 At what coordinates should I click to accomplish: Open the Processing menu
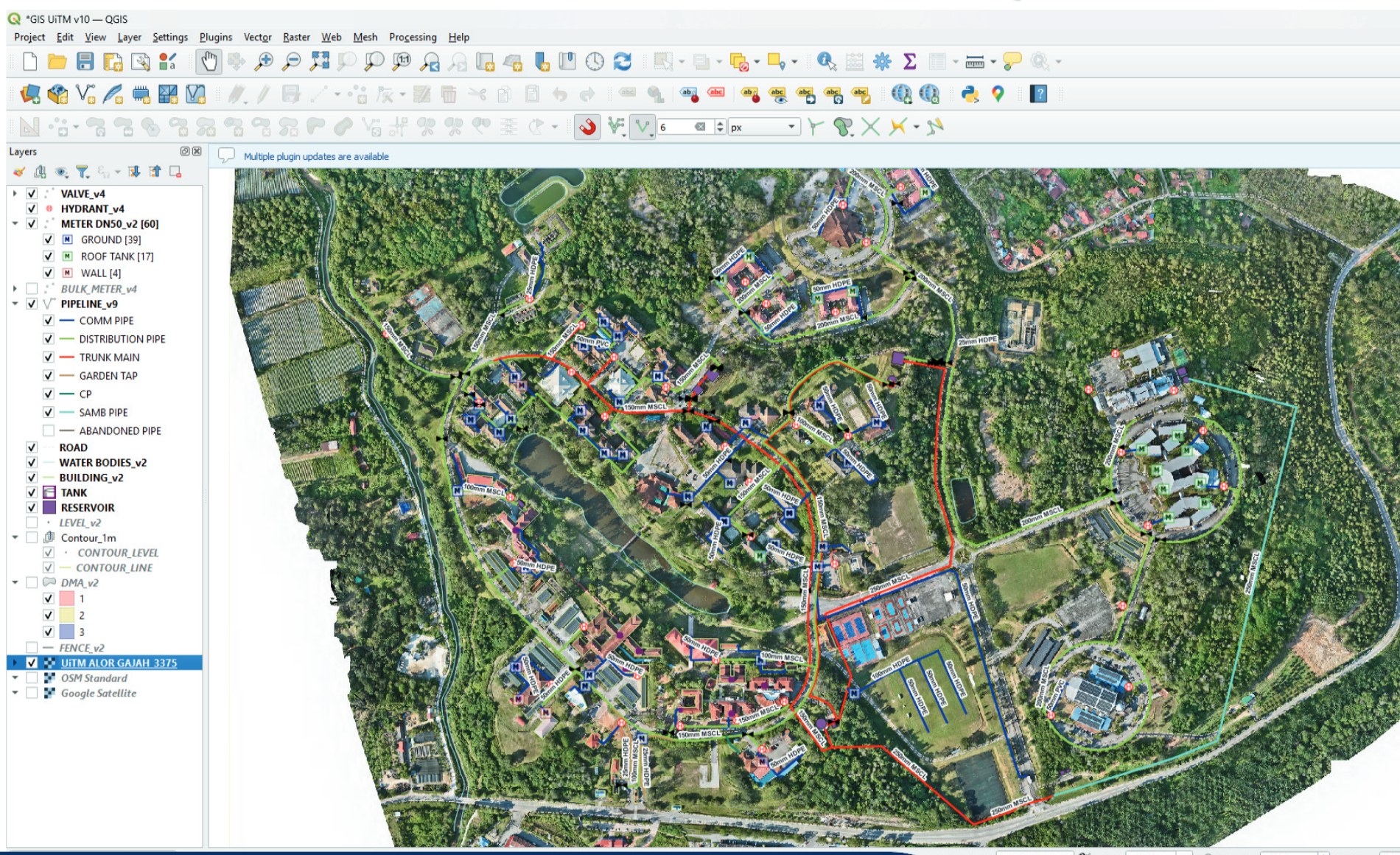(x=413, y=37)
